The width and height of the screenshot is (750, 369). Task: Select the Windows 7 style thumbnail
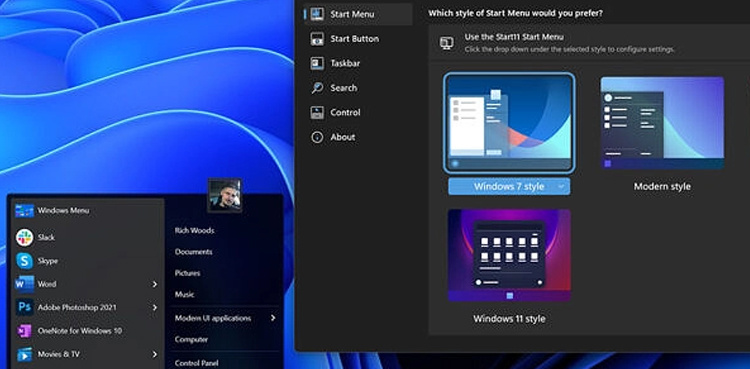pos(509,123)
